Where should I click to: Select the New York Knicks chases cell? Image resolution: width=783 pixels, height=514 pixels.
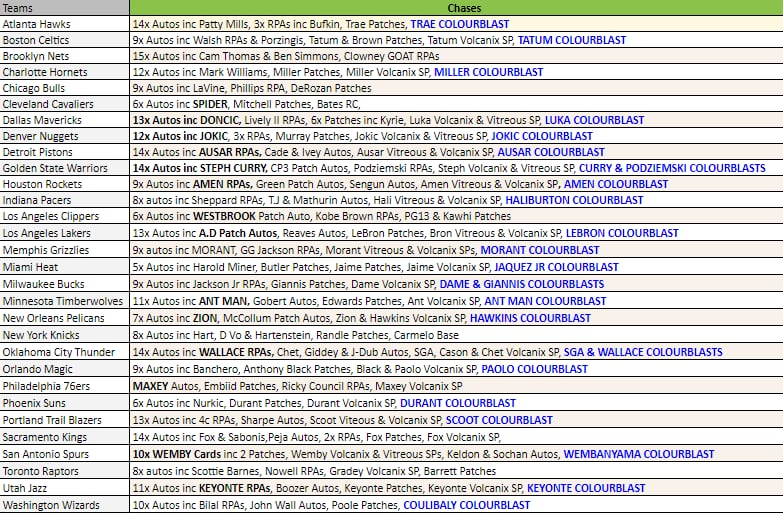[455, 336]
